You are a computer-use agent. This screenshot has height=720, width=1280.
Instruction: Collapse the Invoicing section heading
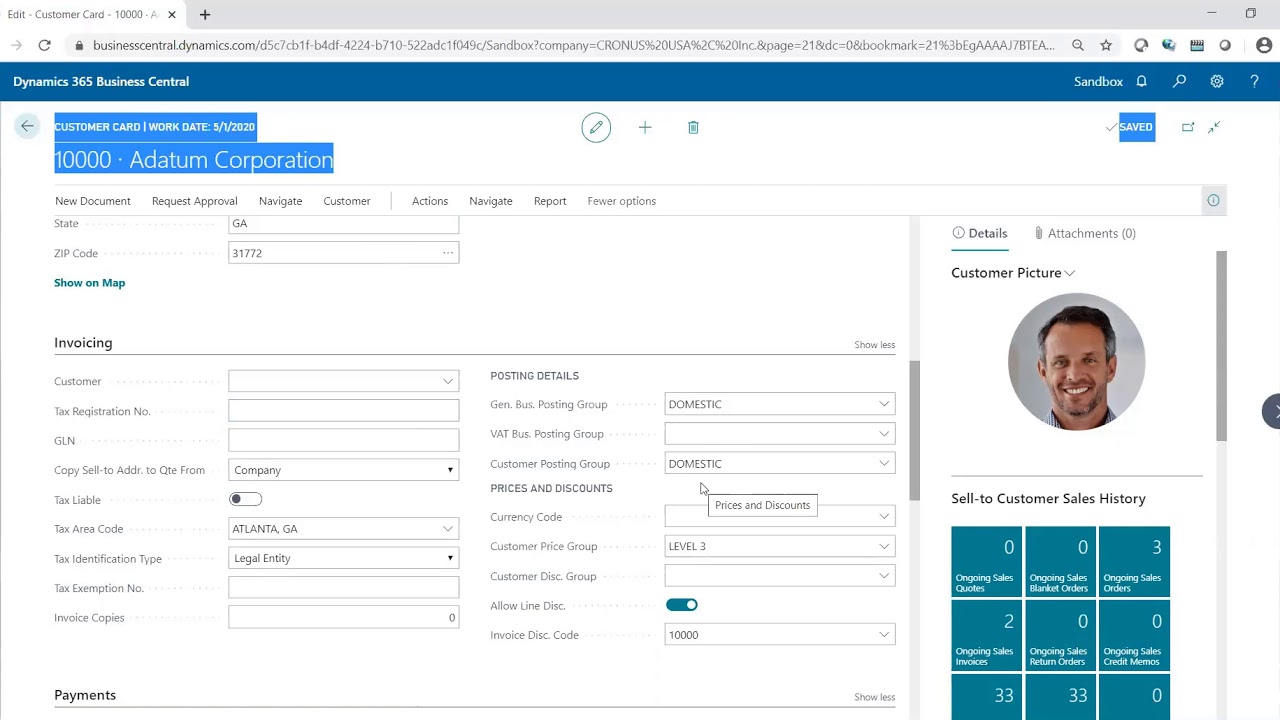(x=83, y=343)
